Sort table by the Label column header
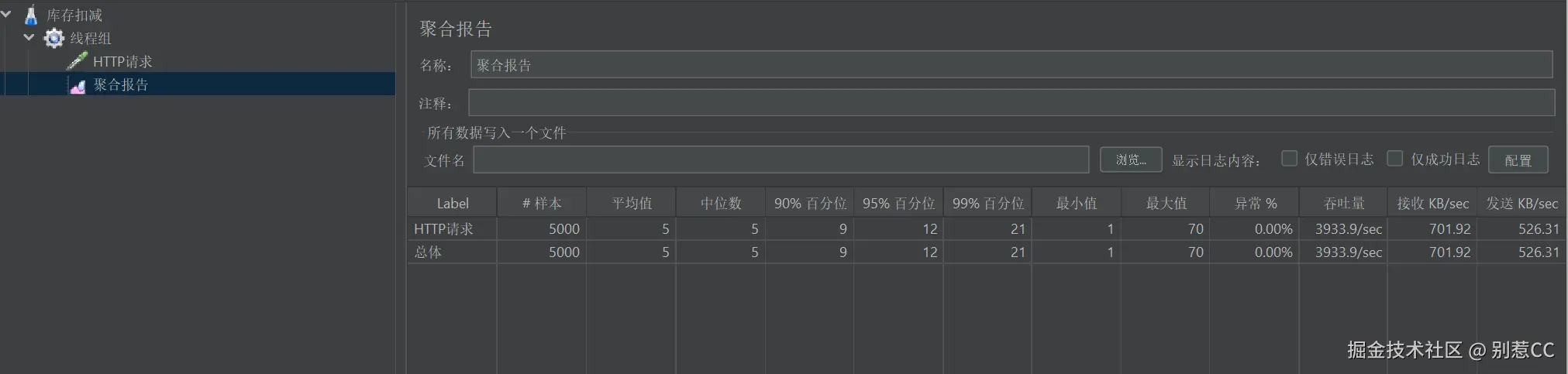Viewport: 1568px width, 374px height. (x=452, y=203)
